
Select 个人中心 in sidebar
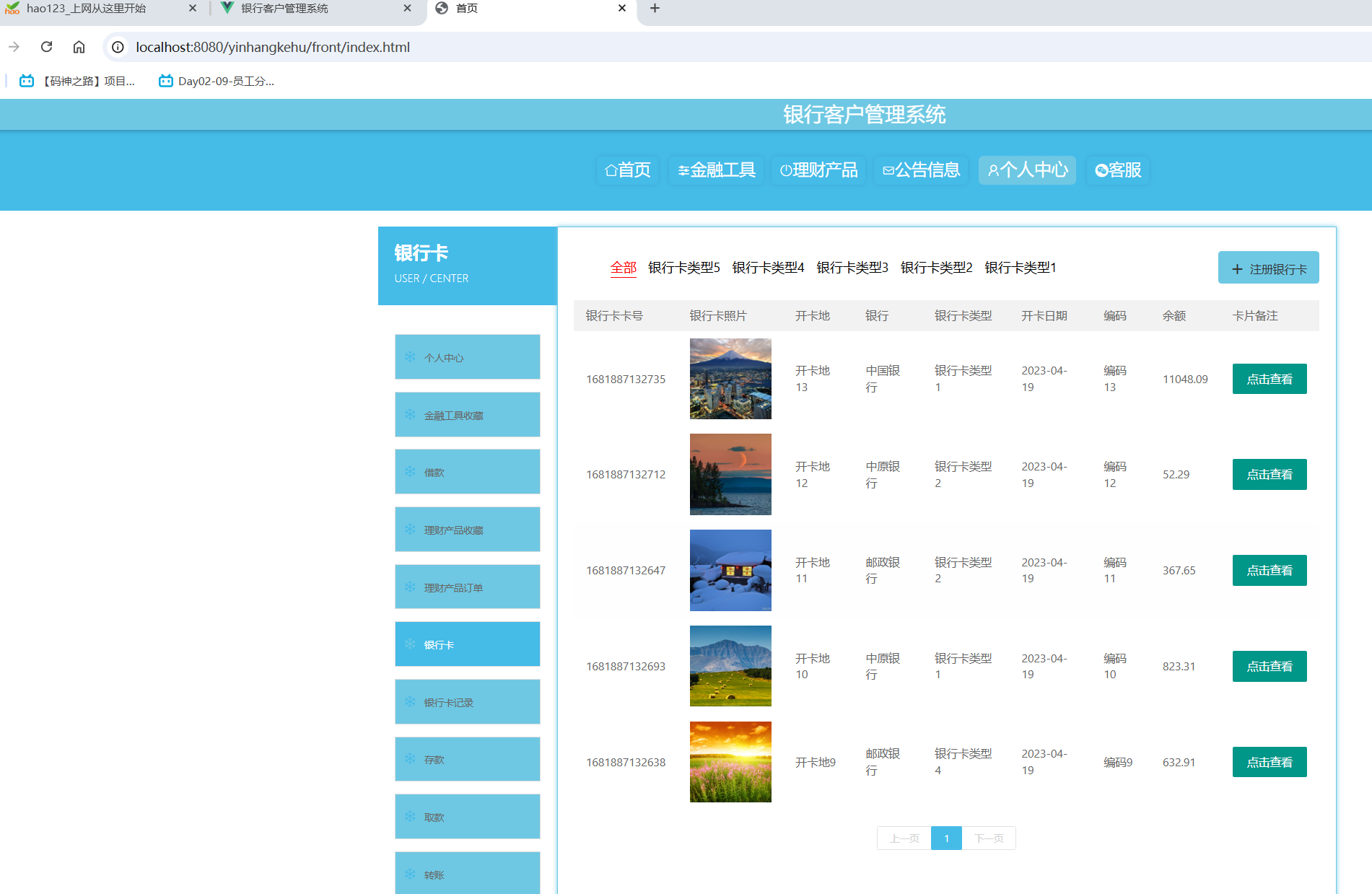(468, 357)
